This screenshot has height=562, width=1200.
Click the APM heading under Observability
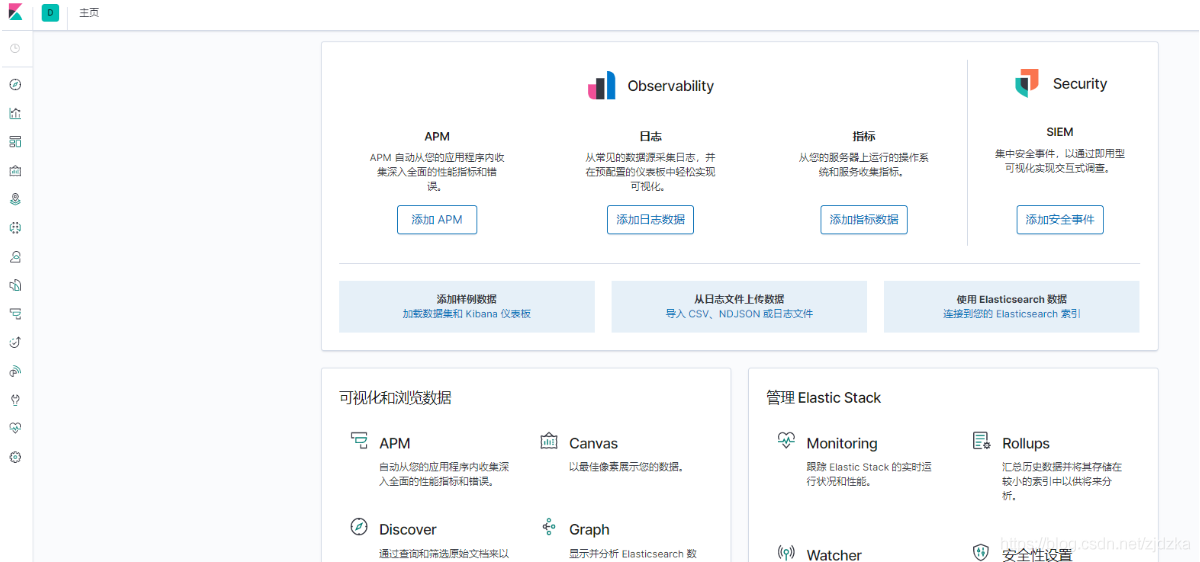click(437, 136)
